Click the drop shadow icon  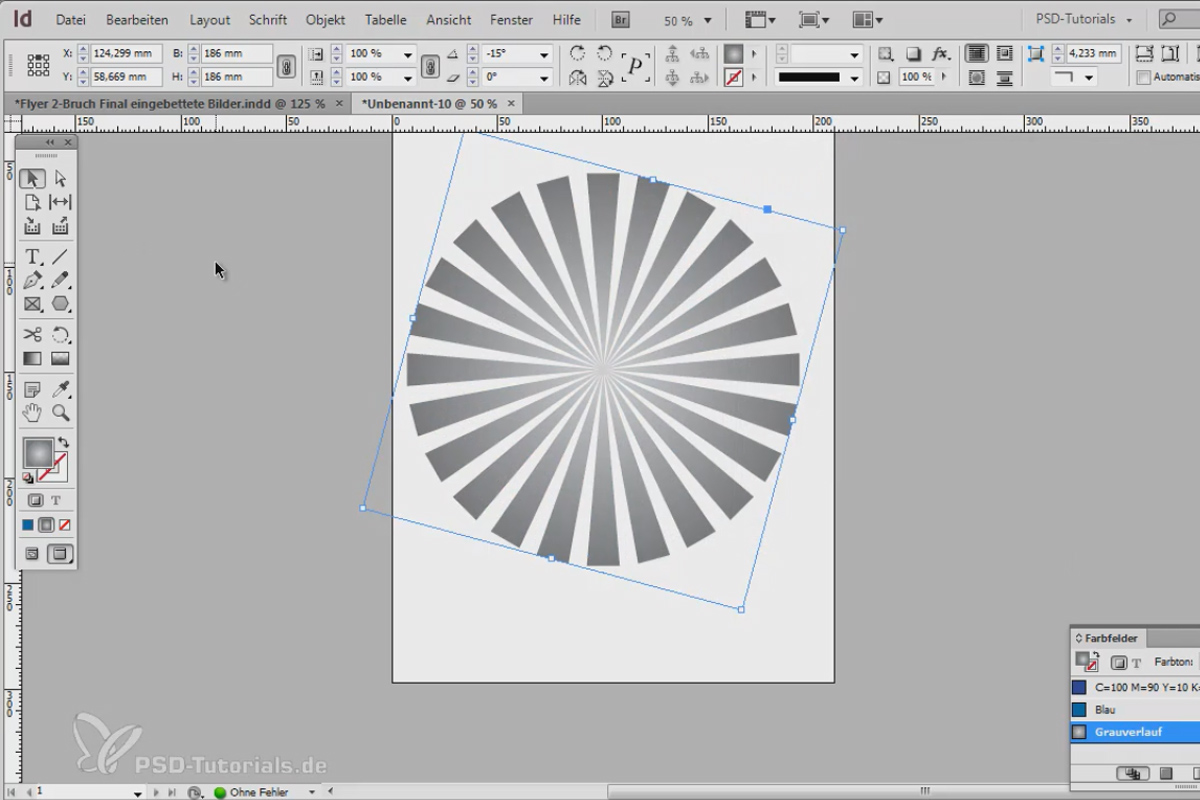click(x=913, y=54)
